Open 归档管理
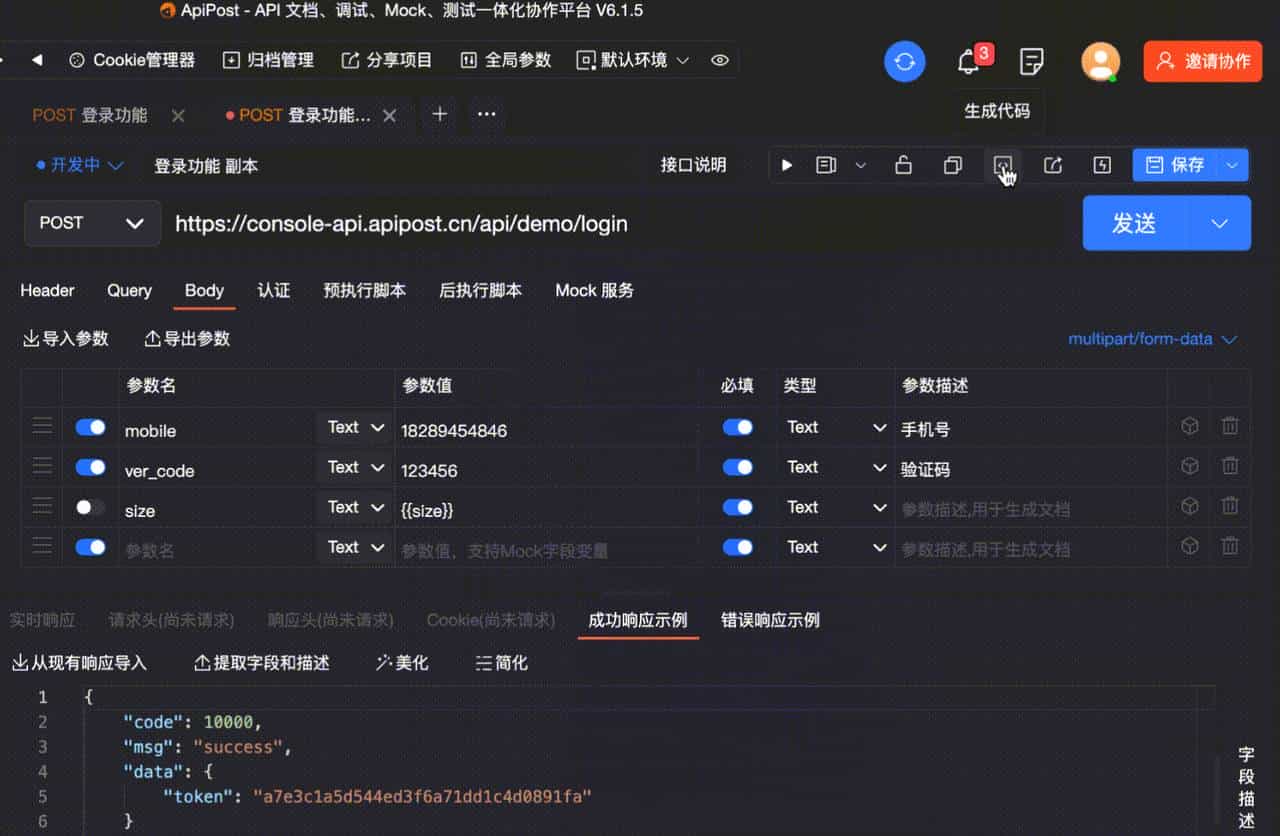This screenshot has width=1280, height=836. [269, 59]
